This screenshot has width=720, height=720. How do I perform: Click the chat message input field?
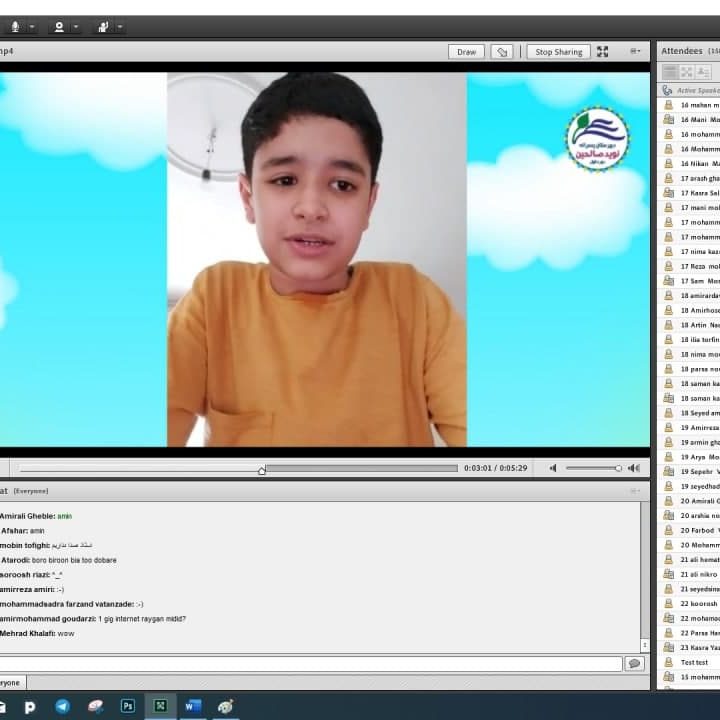coord(310,663)
